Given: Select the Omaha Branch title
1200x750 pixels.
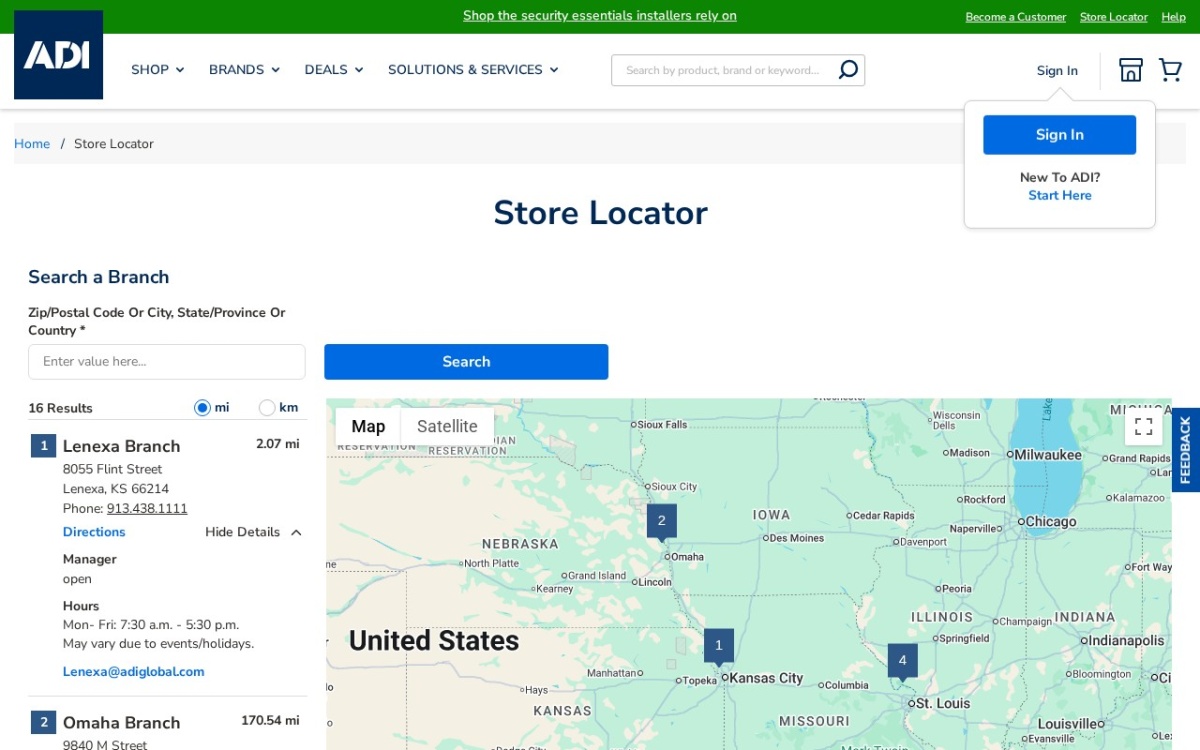Looking at the screenshot, I should tap(122, 723).
